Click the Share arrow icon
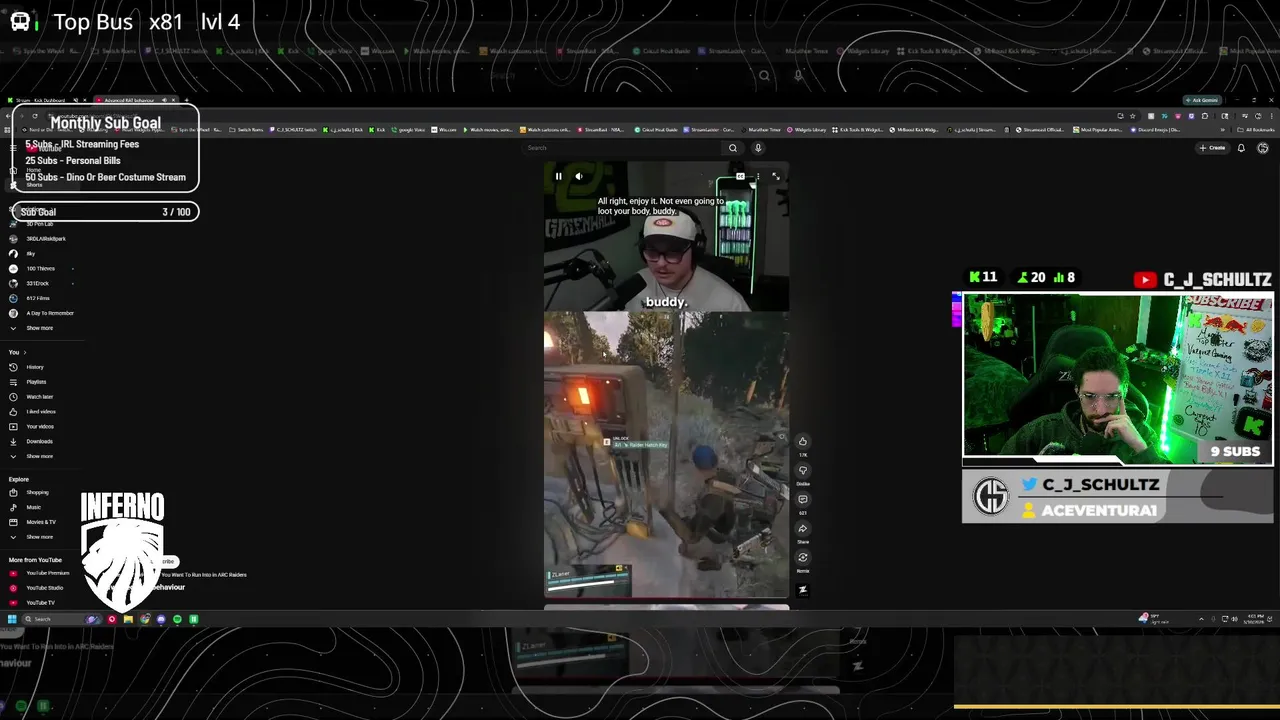This screenshot has width=1280, height=720. (x=802, y=528)
